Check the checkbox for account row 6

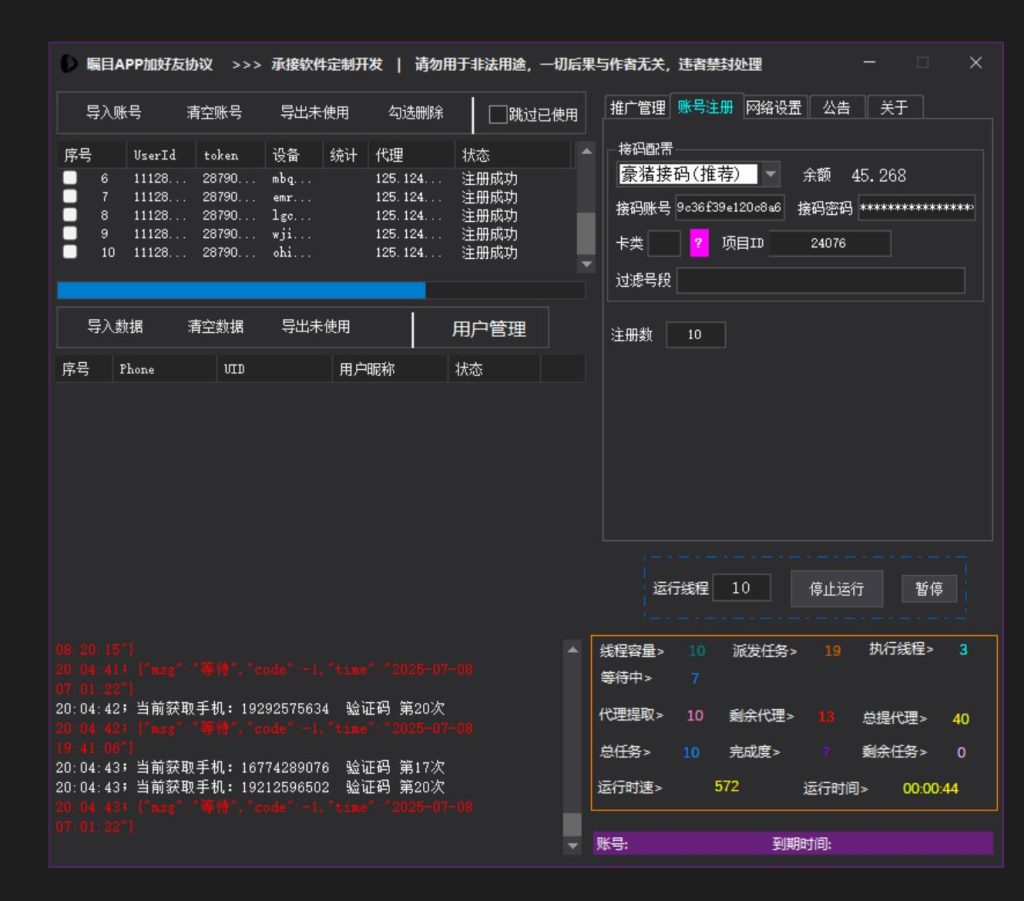[x=69, y=178]
